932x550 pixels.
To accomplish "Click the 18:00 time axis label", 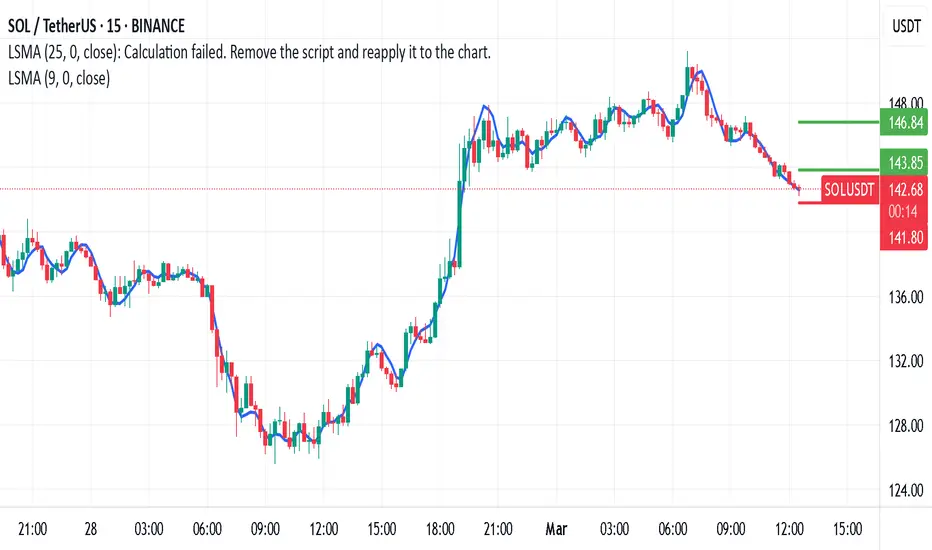I will pos(440,529).
